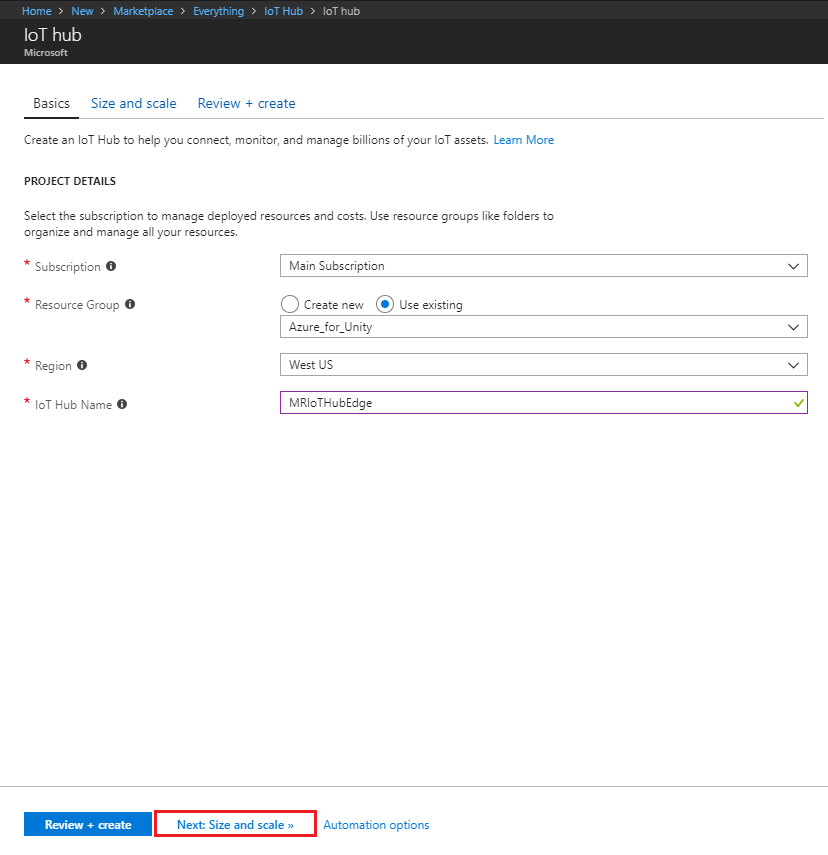This screenshot has height=855, width=828.
Task: Click the info icon beside IoT Hub Name
Action: tap(121, 404)
